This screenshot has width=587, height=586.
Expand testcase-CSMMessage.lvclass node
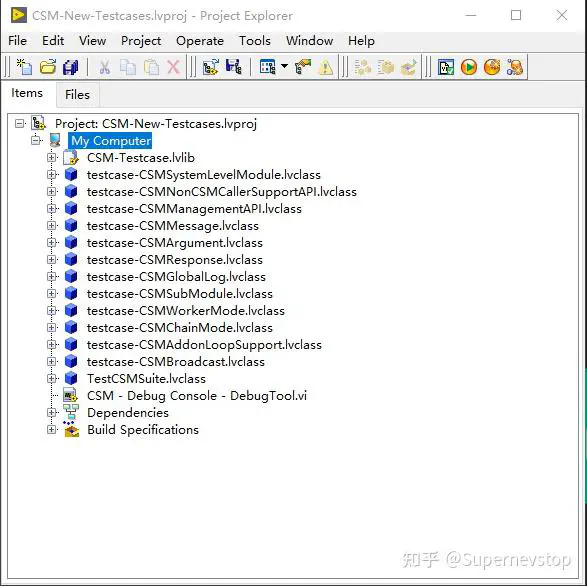pyautogui.click(x=52, y=225)
